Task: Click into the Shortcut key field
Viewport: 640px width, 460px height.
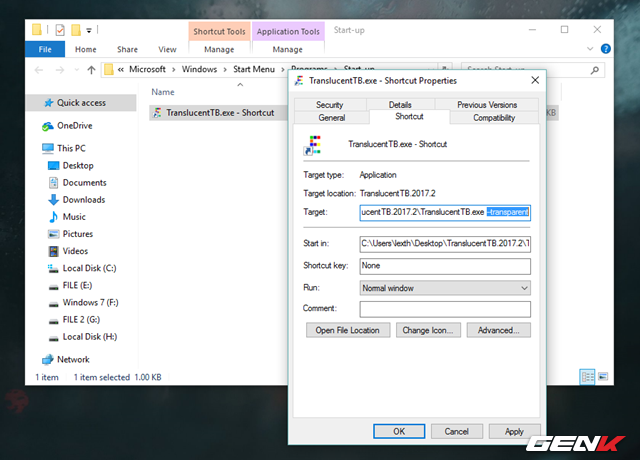Action: [x=445, y=266]
